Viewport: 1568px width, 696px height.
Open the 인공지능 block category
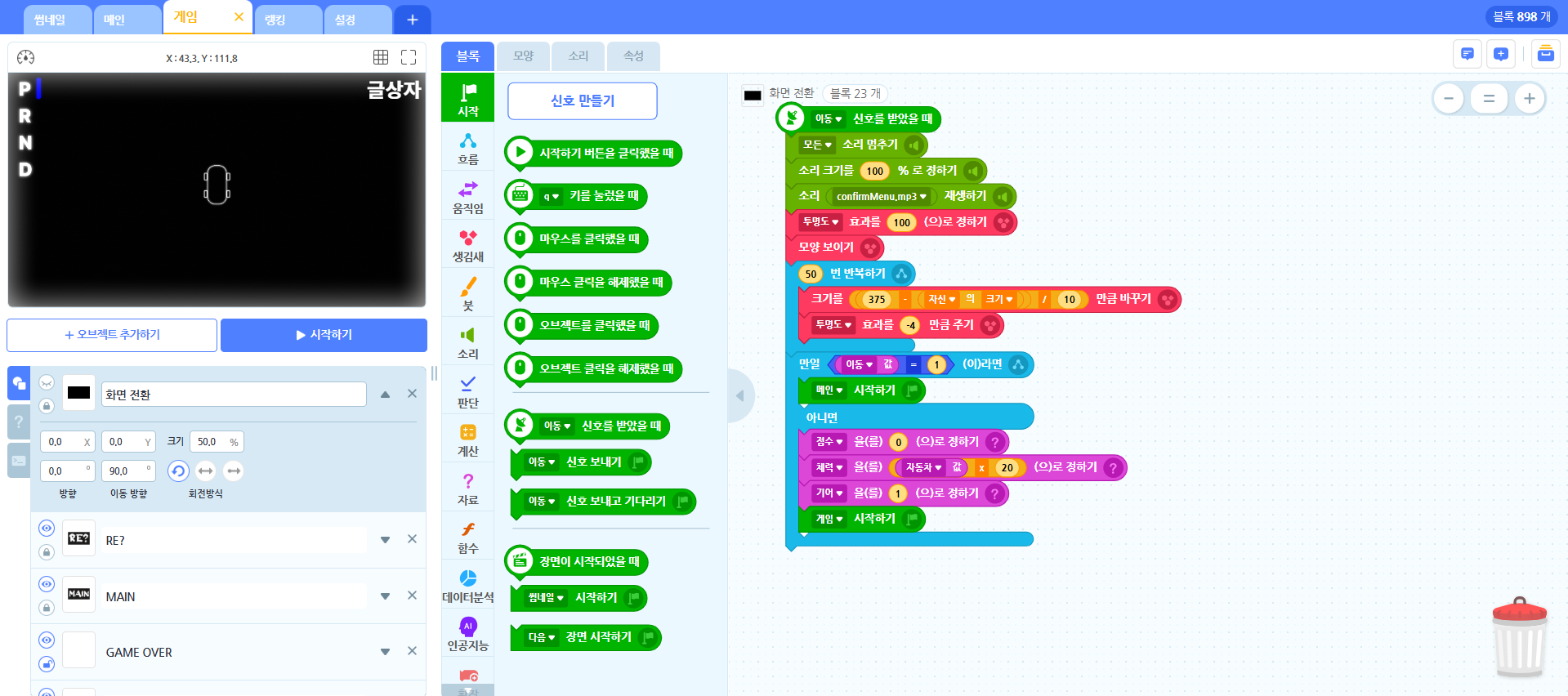467,634
